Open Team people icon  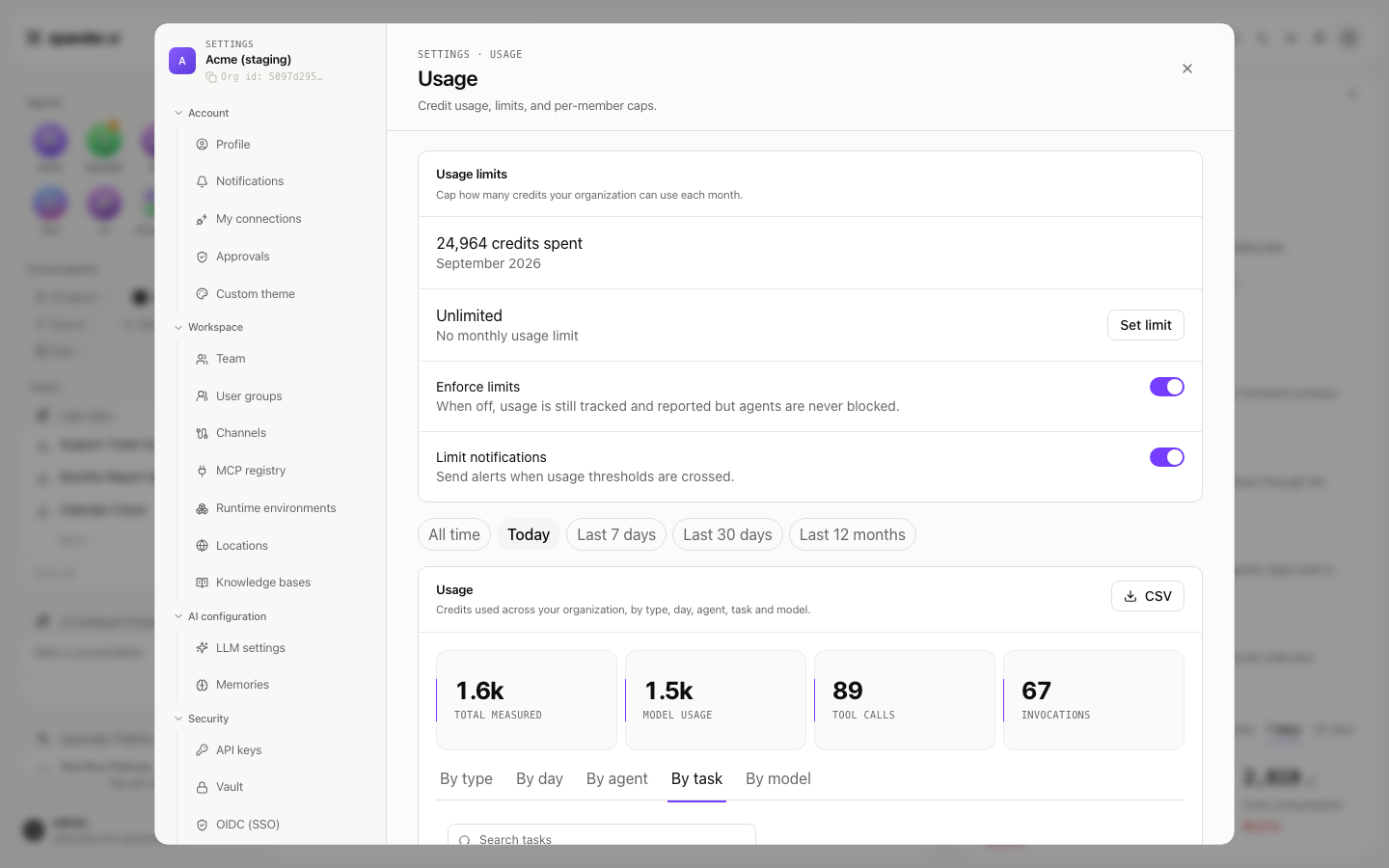click(x=202, y=359)
